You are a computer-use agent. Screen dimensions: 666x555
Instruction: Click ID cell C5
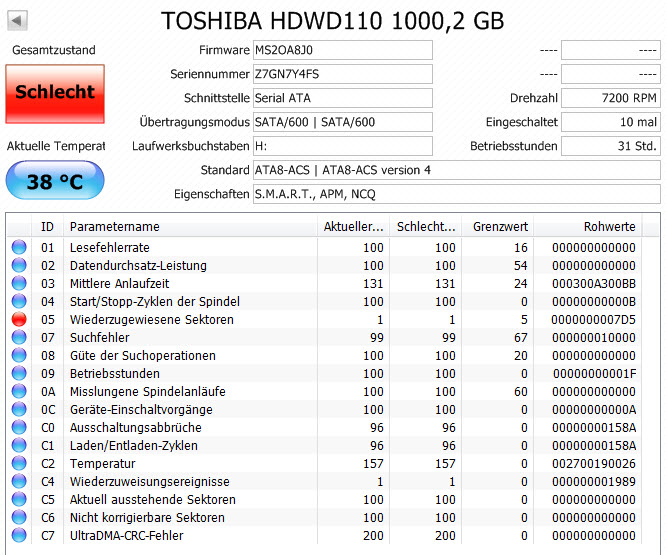[x=48, y=499]
